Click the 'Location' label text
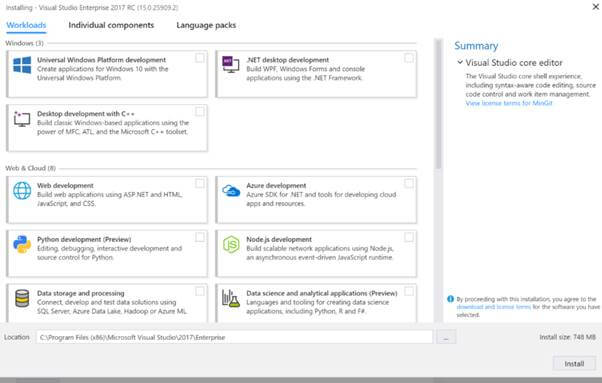602x383 pixels. (x=17, y=337)
